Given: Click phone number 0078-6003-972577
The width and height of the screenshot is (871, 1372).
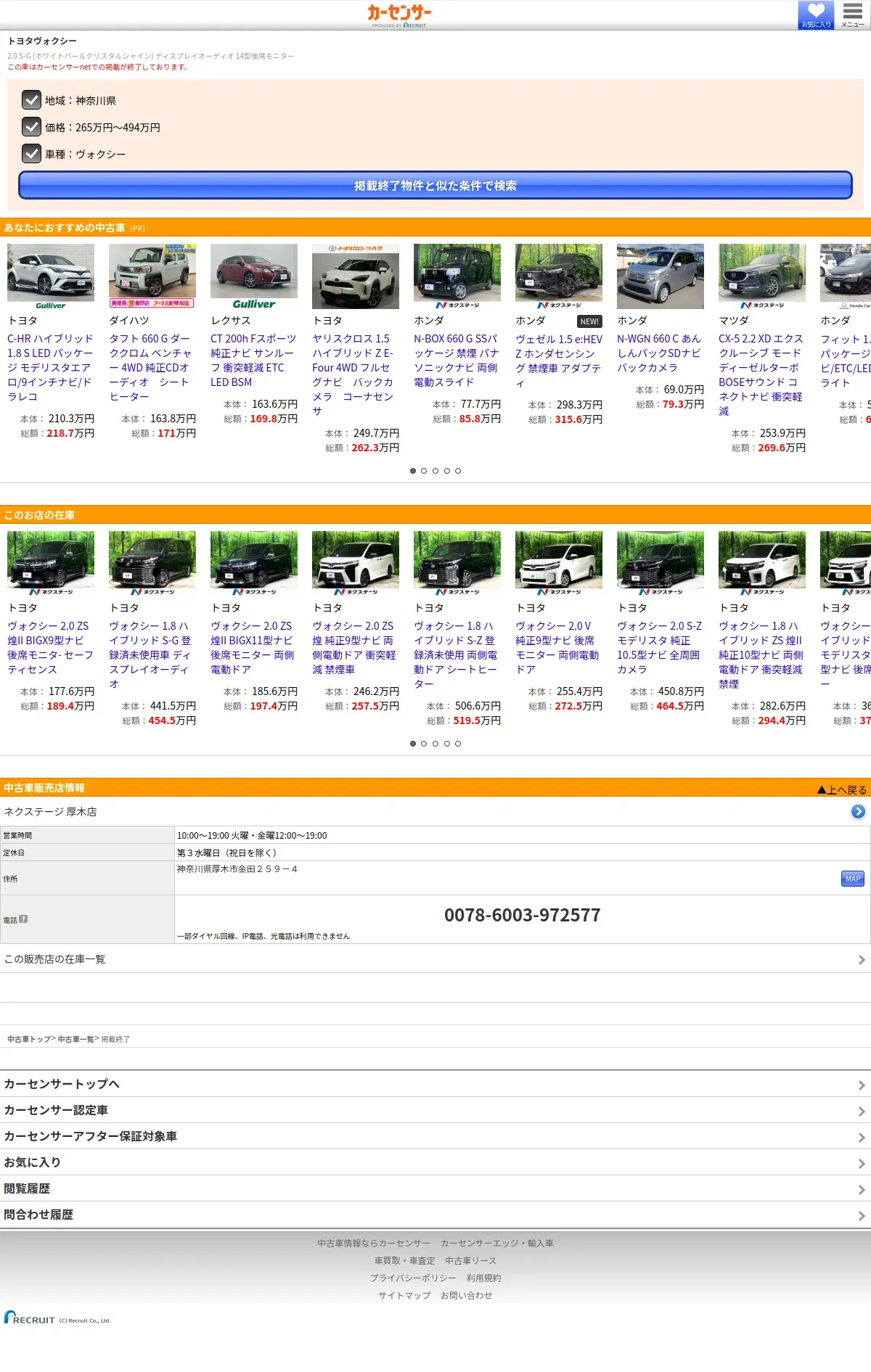Looking at the screenshot, I should [523, 915].
